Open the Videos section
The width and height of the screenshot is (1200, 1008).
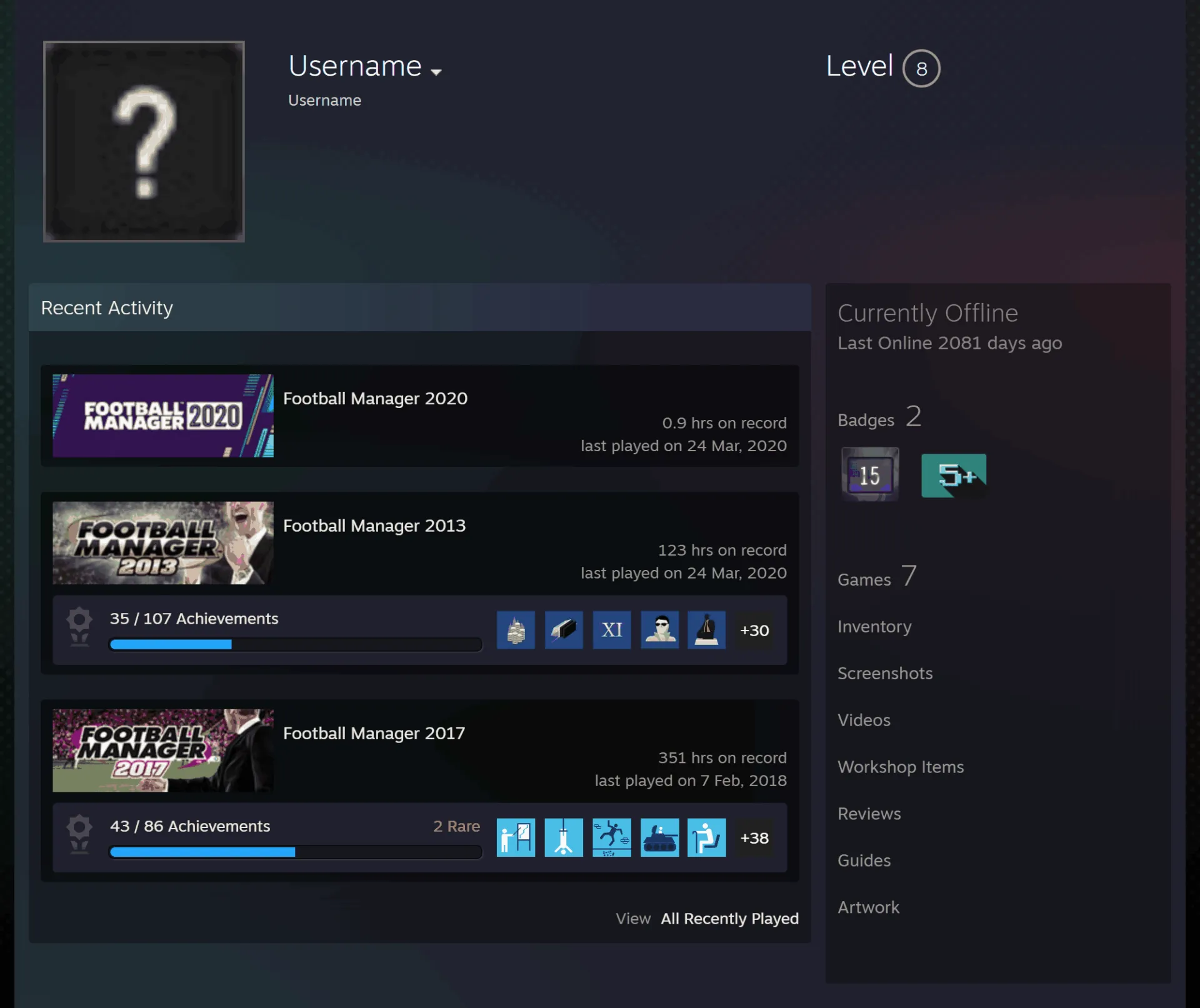[x=864, y=720]
